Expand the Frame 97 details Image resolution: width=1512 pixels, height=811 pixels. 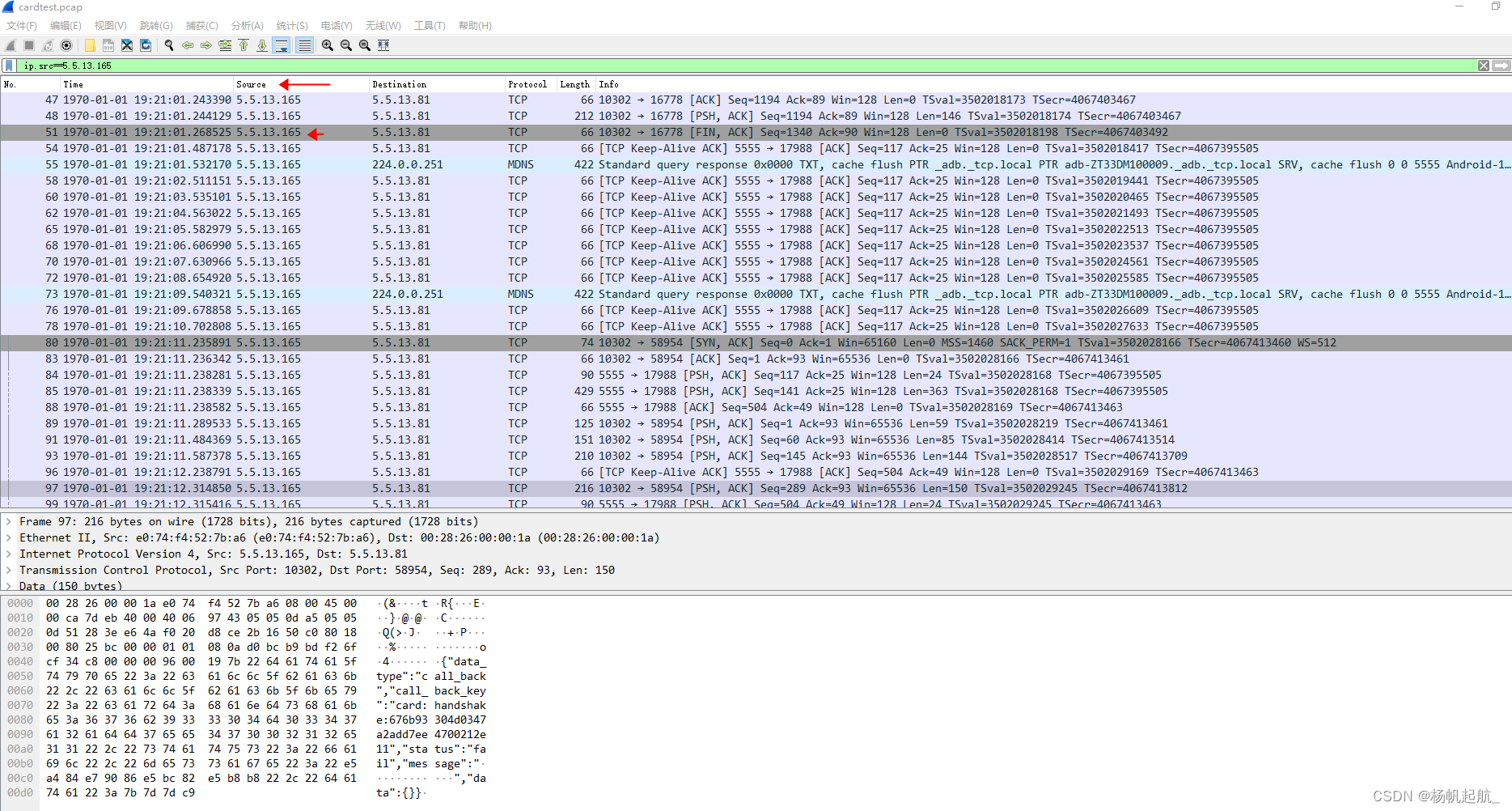9,521
